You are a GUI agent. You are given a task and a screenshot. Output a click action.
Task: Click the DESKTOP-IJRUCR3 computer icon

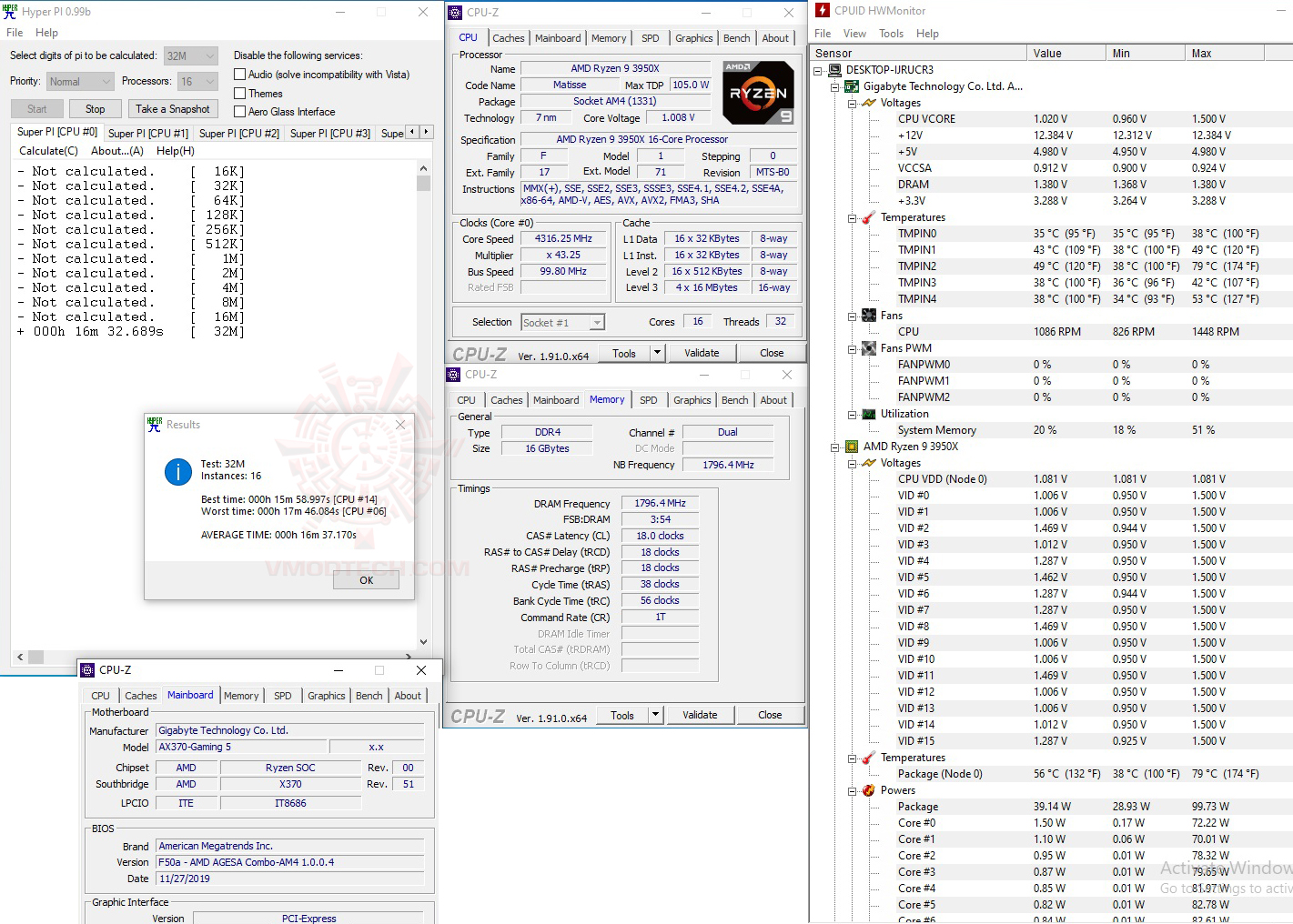834,70
